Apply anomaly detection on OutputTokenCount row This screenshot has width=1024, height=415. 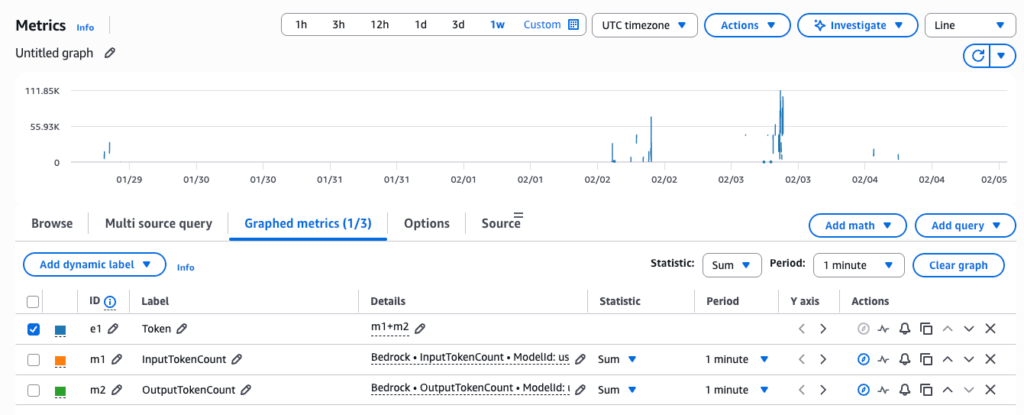[884, 390]
